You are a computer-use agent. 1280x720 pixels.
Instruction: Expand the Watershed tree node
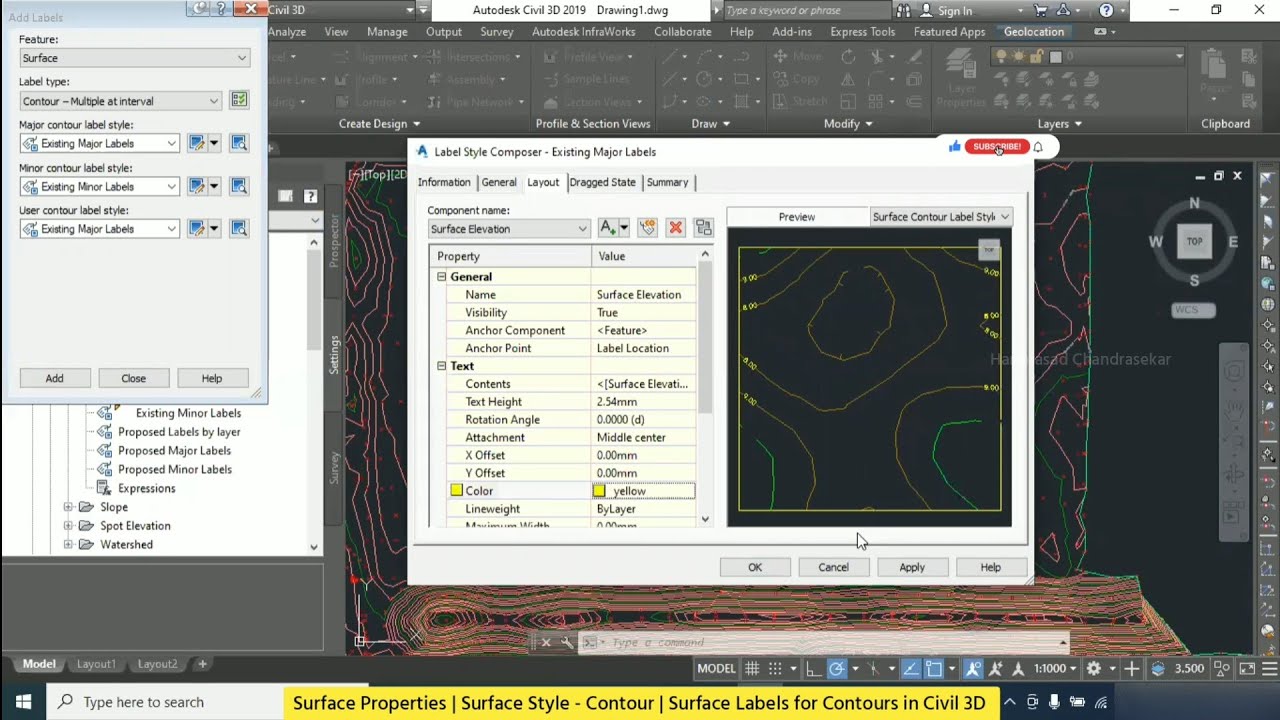tap(68, 545)
